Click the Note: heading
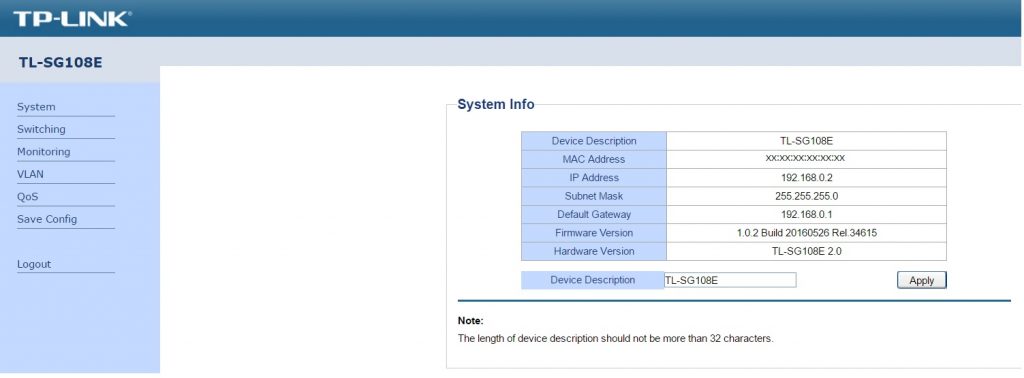Viewport: 1024px width, 378px height. [x=470, y=321]
